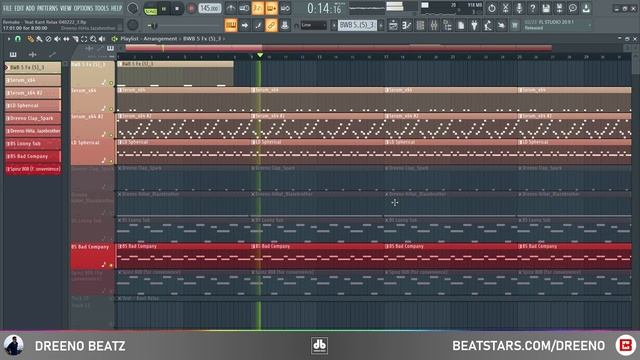Select the playlist slip tool

(x=66, y=39)
